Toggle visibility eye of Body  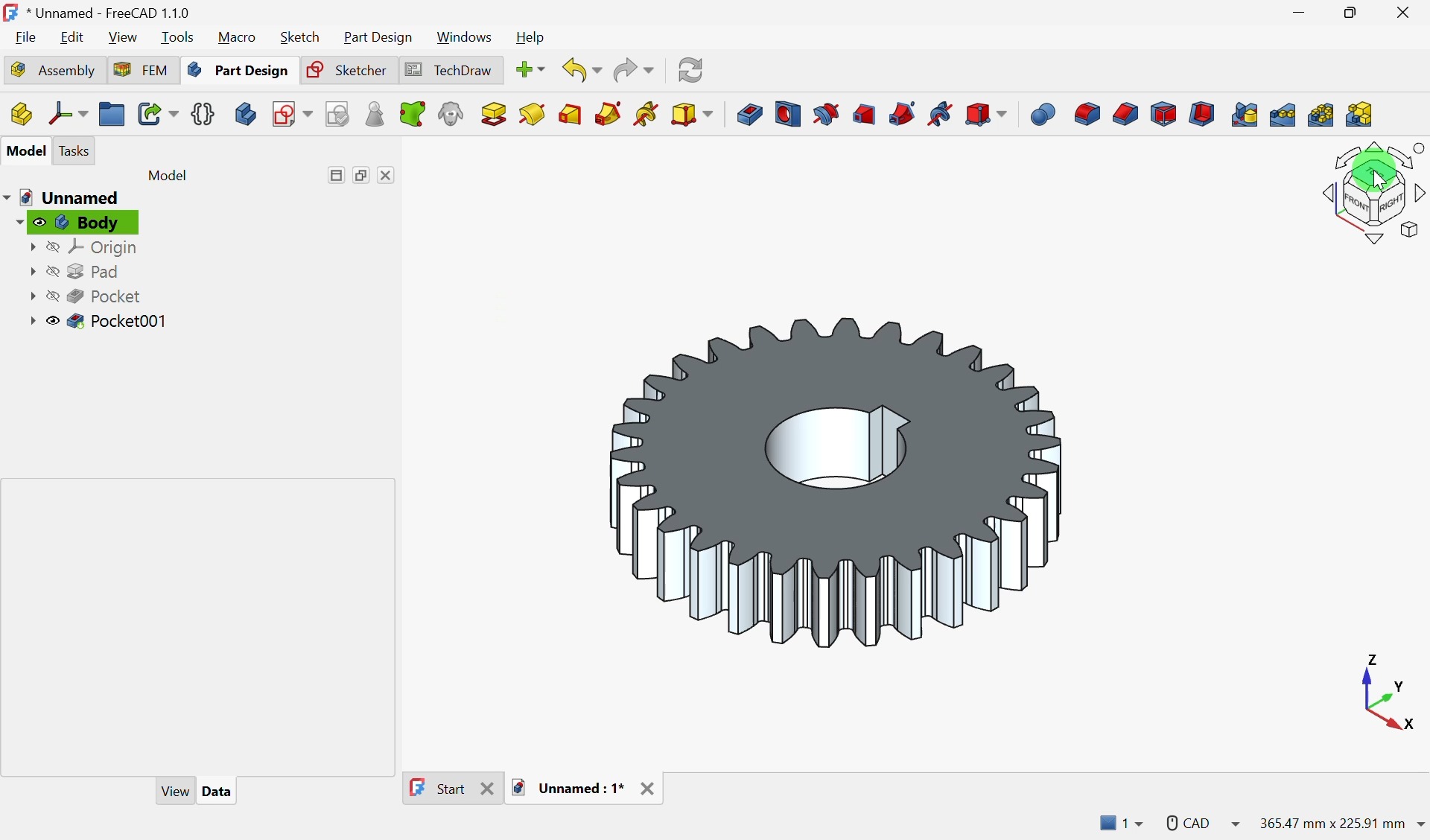(40, 223)
